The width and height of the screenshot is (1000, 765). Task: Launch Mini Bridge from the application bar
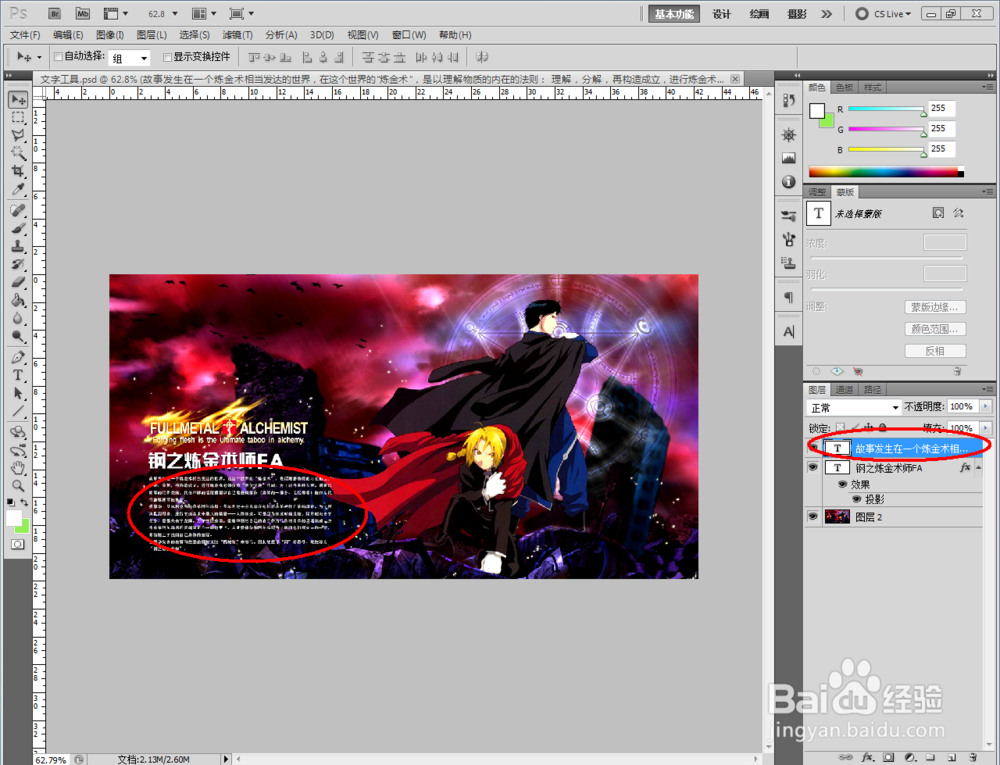[x=83, y=13]
